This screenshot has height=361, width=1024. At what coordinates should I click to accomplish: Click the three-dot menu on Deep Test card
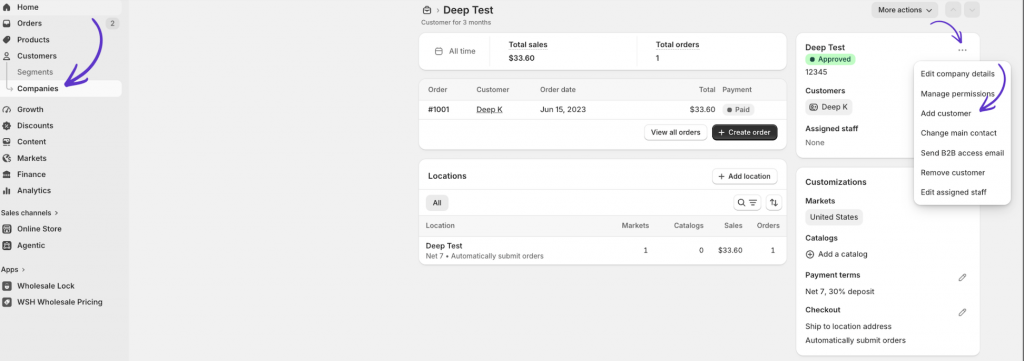point(962,50)
